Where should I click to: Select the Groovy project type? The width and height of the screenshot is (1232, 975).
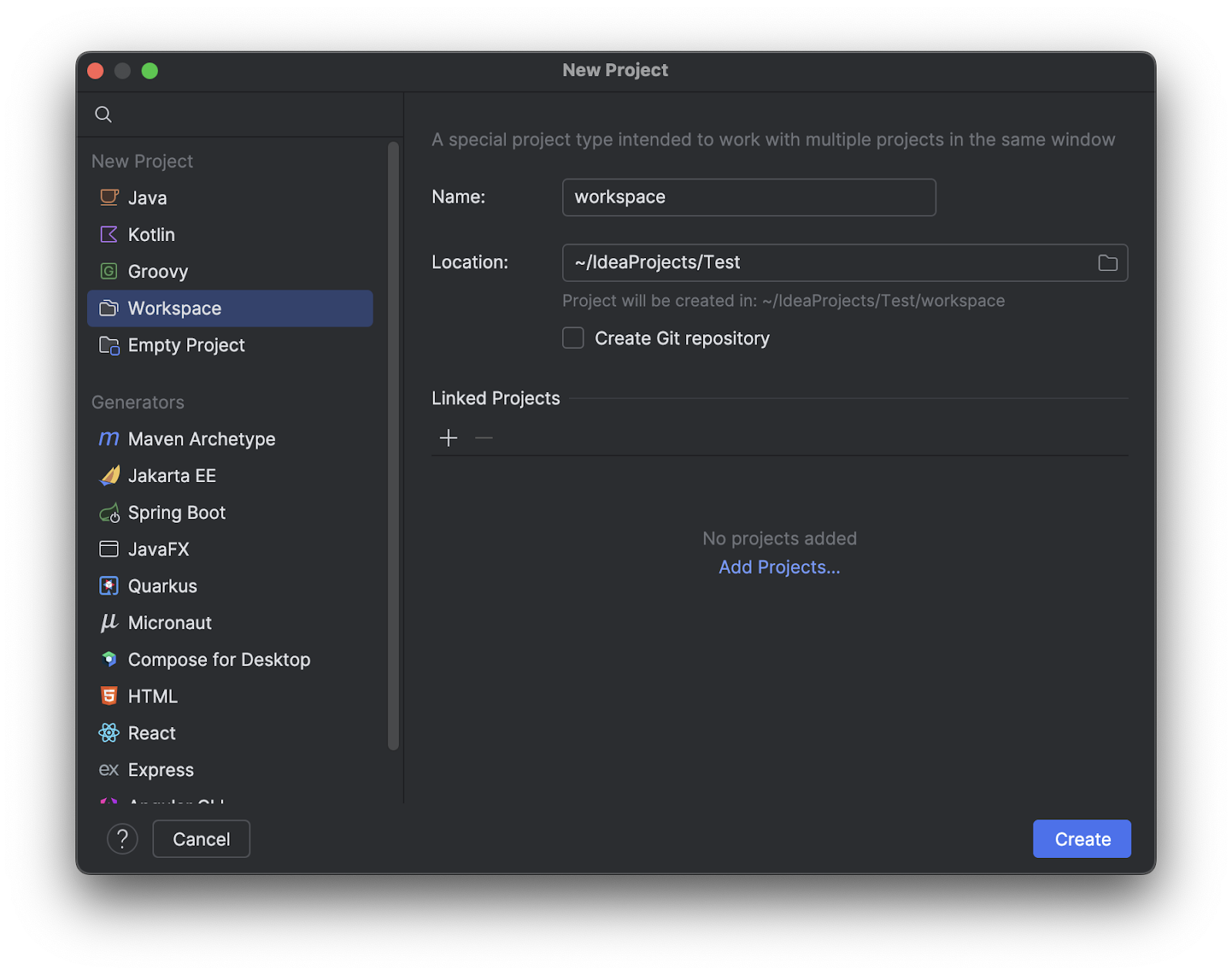[230, 271]
